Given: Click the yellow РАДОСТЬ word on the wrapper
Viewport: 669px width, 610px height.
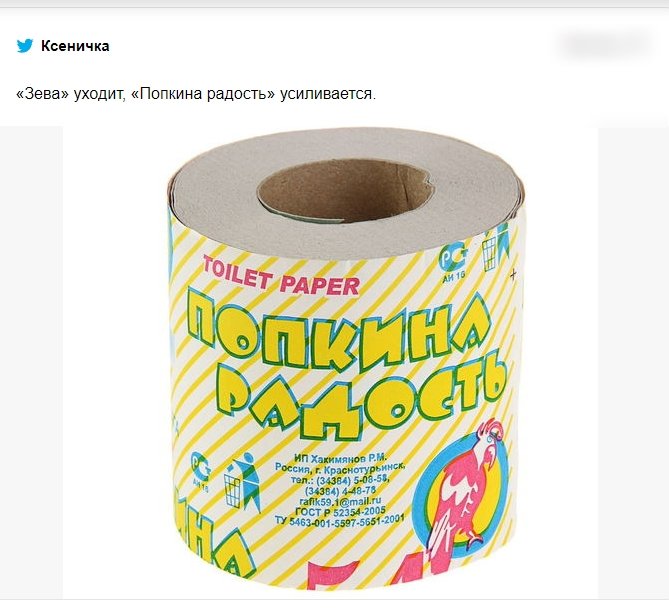Looking at the screenshot, I should (x=365, y=395).
